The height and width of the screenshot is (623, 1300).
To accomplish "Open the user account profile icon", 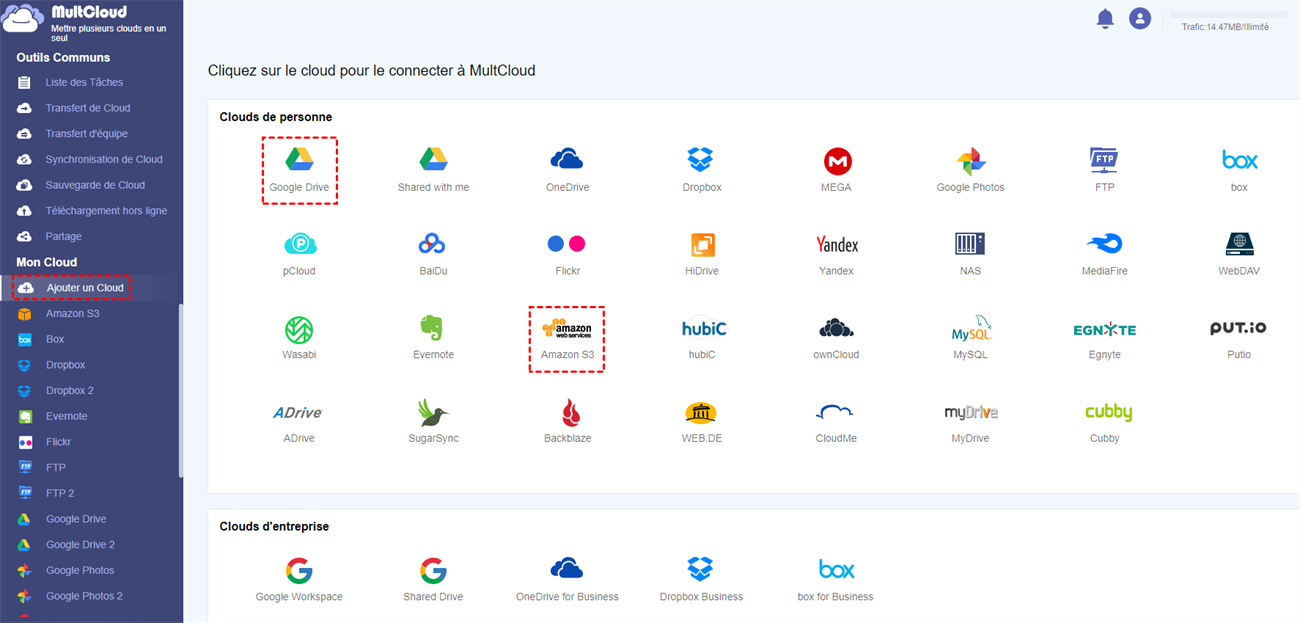I will [1139, 19].
